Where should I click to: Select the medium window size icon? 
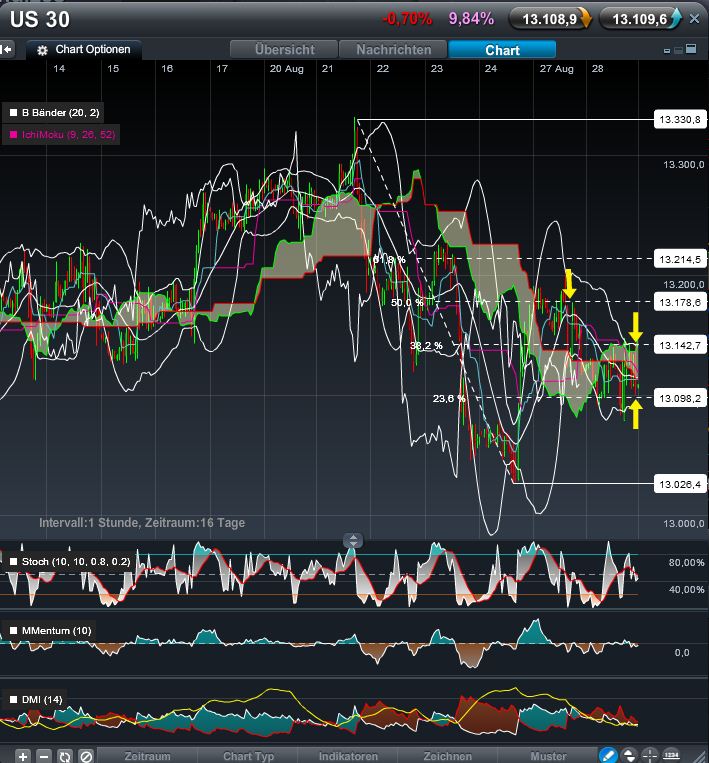point(678,50)
